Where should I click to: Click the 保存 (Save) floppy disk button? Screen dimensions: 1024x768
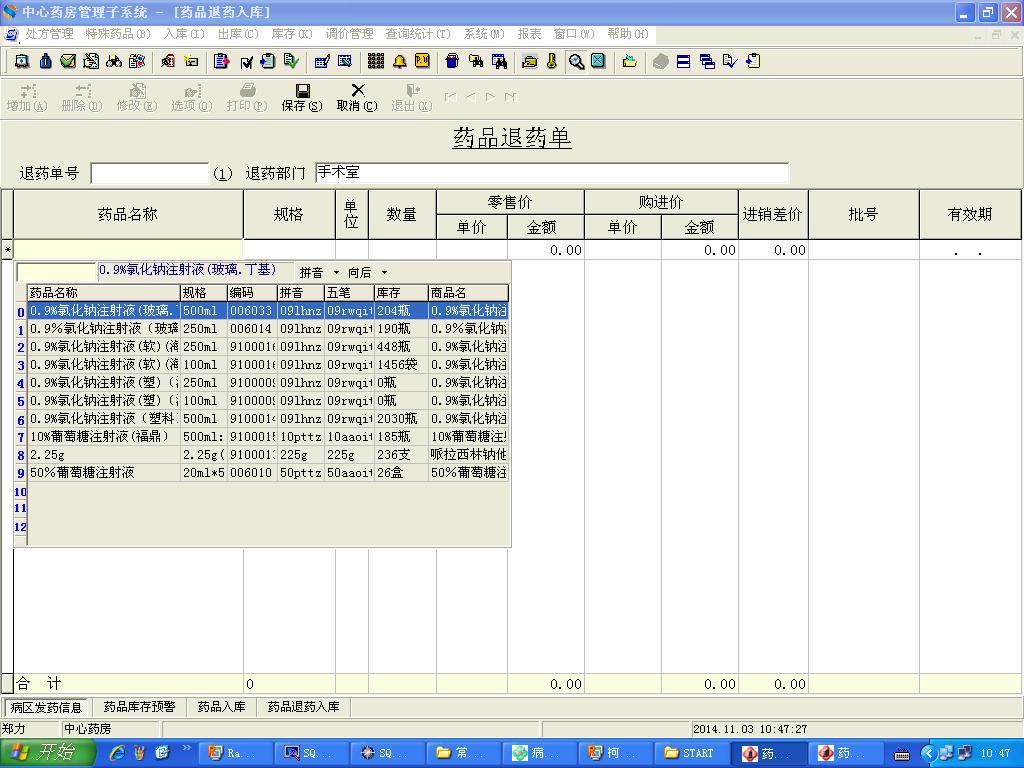(302, 97)
